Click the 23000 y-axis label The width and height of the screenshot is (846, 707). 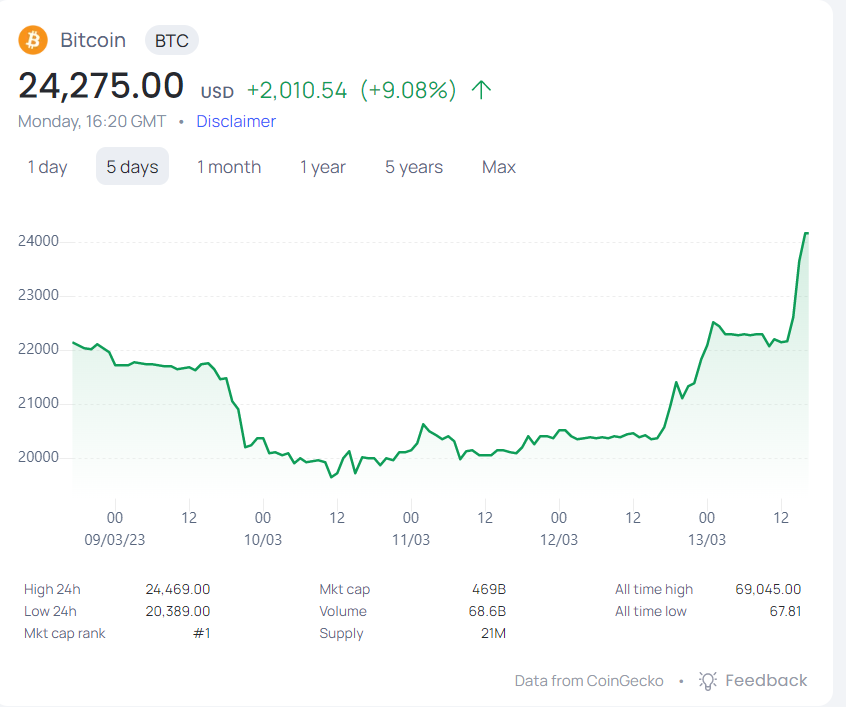pos(38,295)
